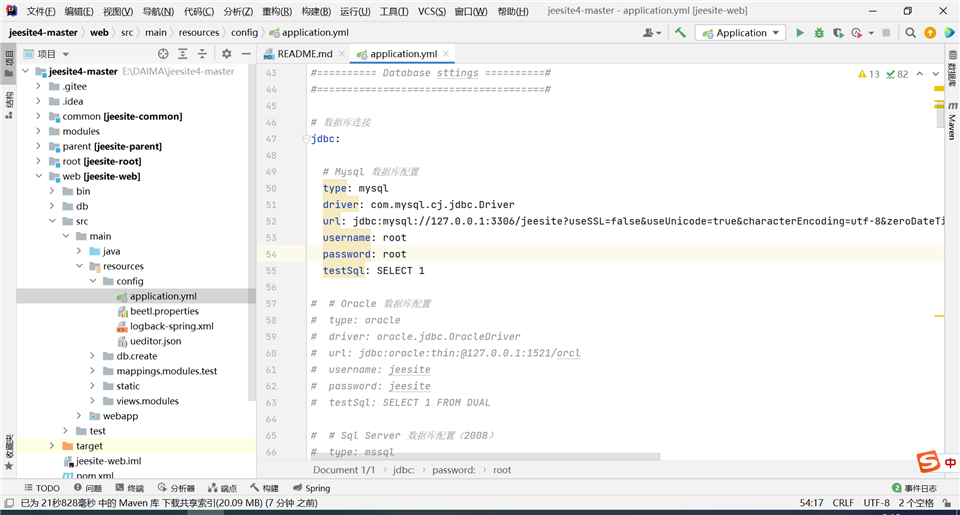
Task: Hide the project tool window
Action: [x=246, y=54]
